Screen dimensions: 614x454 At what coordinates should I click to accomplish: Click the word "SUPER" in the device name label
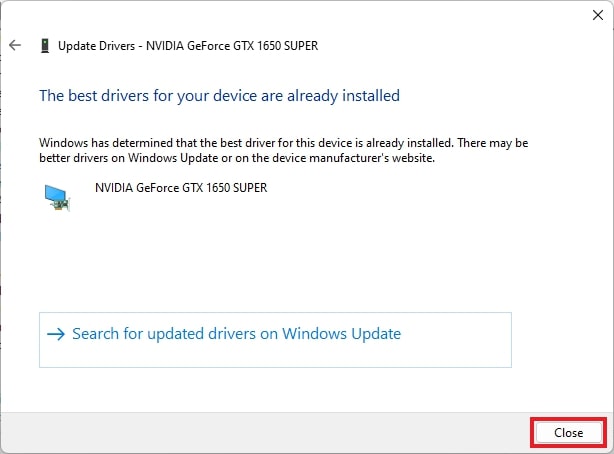click(x=247, y=187)
